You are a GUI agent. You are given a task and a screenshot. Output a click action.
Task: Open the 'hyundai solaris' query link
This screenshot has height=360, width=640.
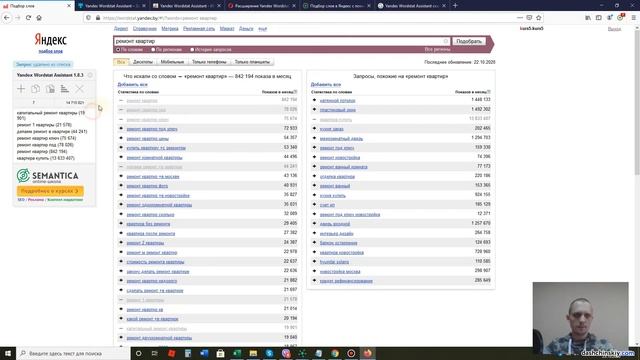click(334, 262)
